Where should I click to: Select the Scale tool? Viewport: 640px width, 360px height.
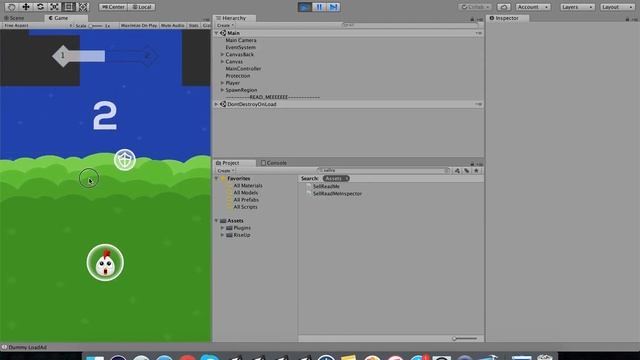tap(54, 7)
